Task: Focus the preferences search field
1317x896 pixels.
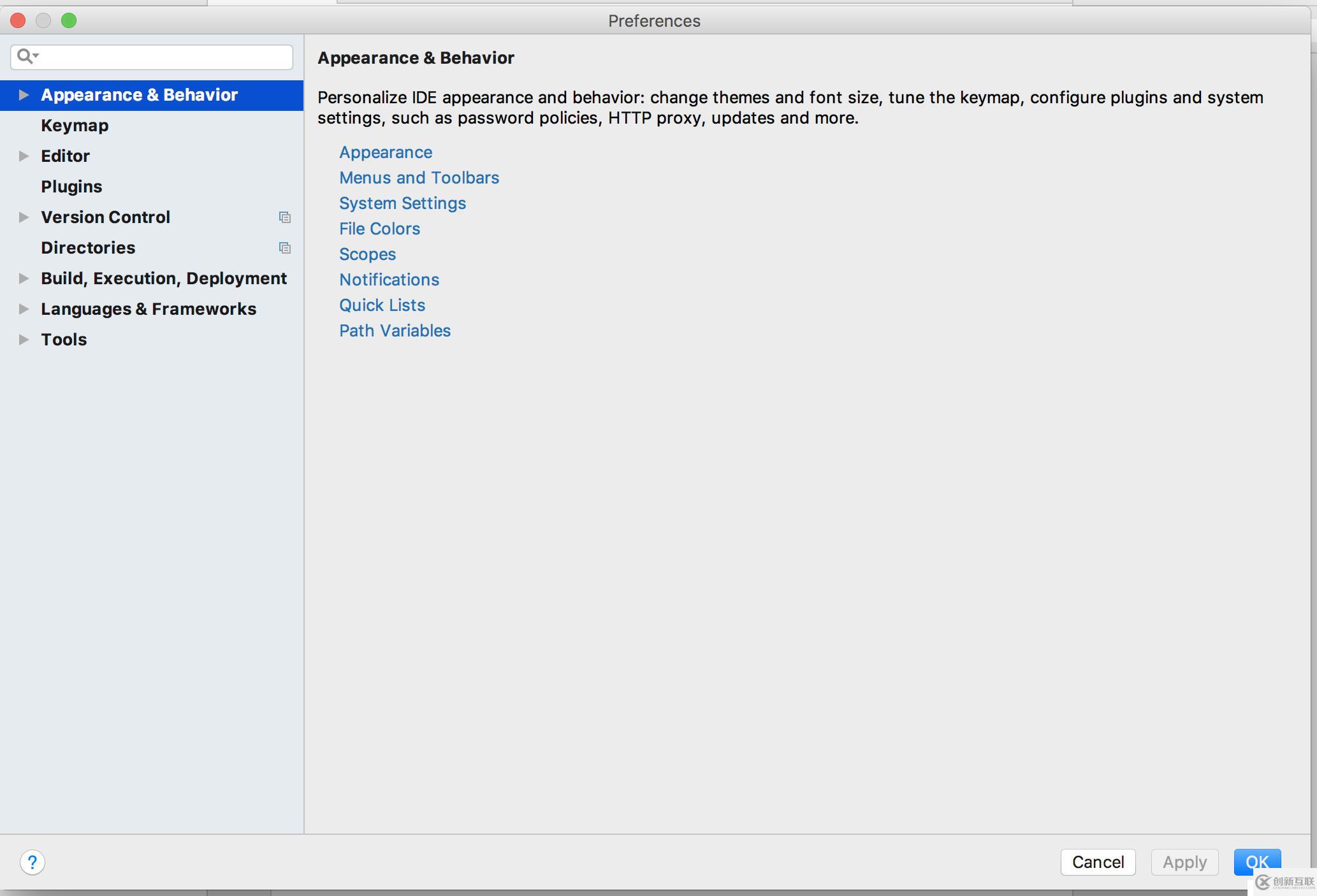Action: click(x=152, y=57)
